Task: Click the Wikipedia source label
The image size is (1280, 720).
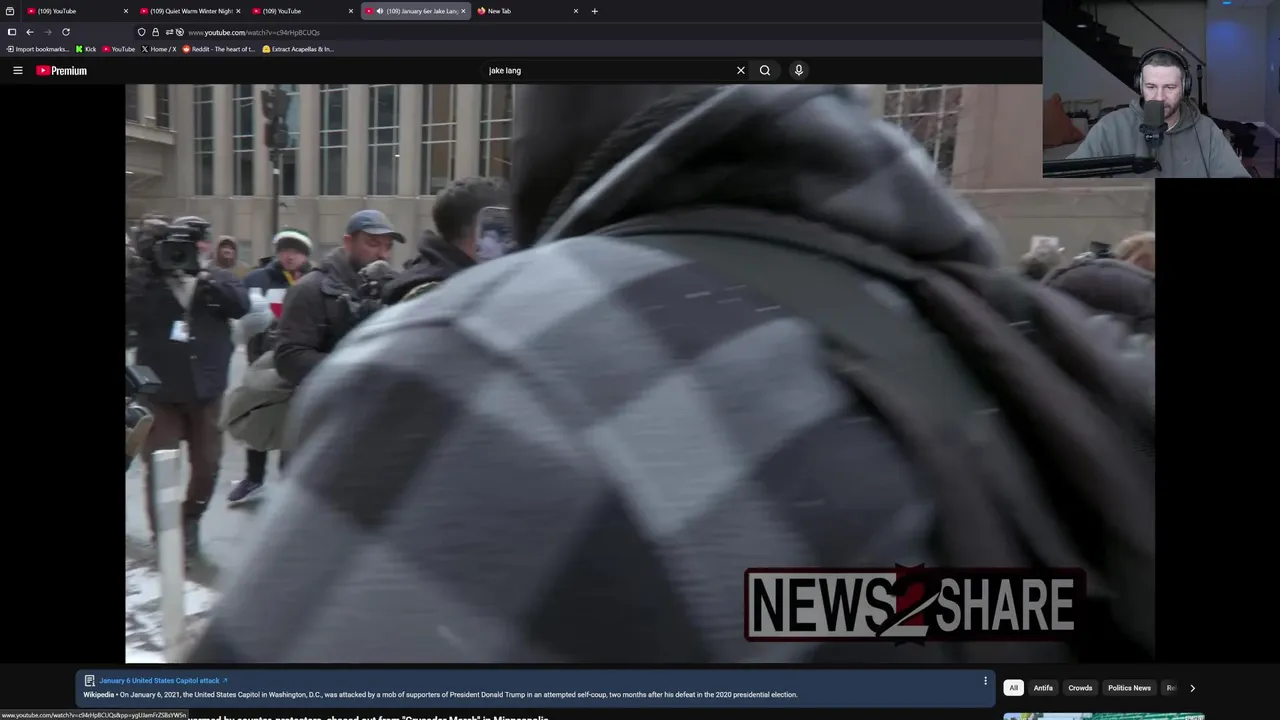Action: 98,694
